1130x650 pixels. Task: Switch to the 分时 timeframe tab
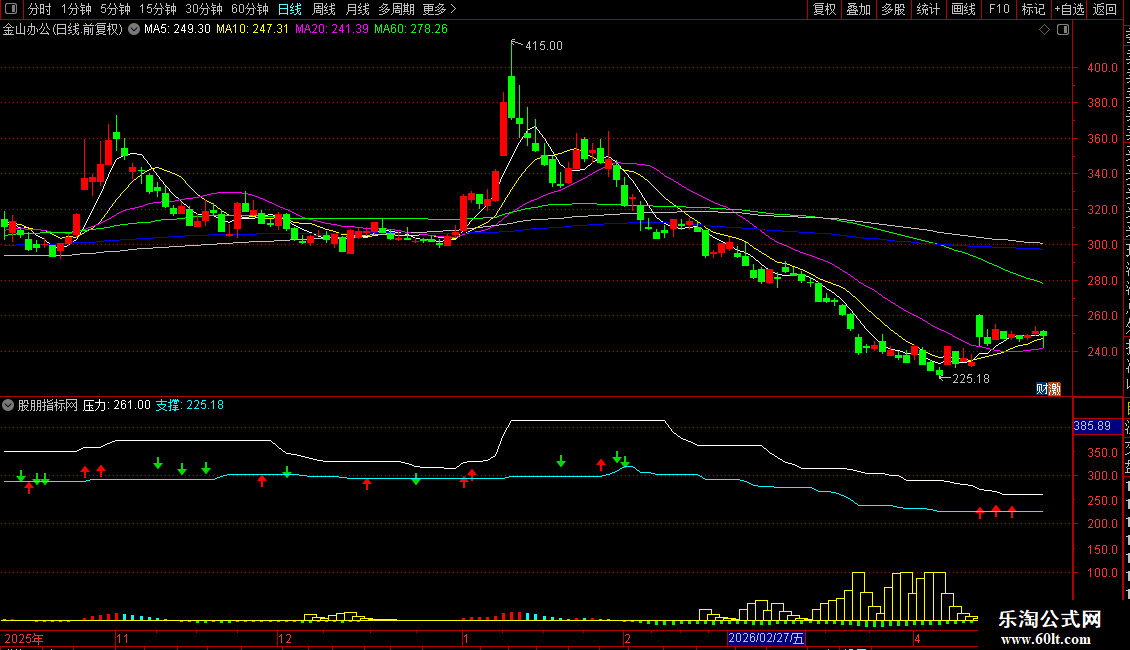click(x=40, y=9)
